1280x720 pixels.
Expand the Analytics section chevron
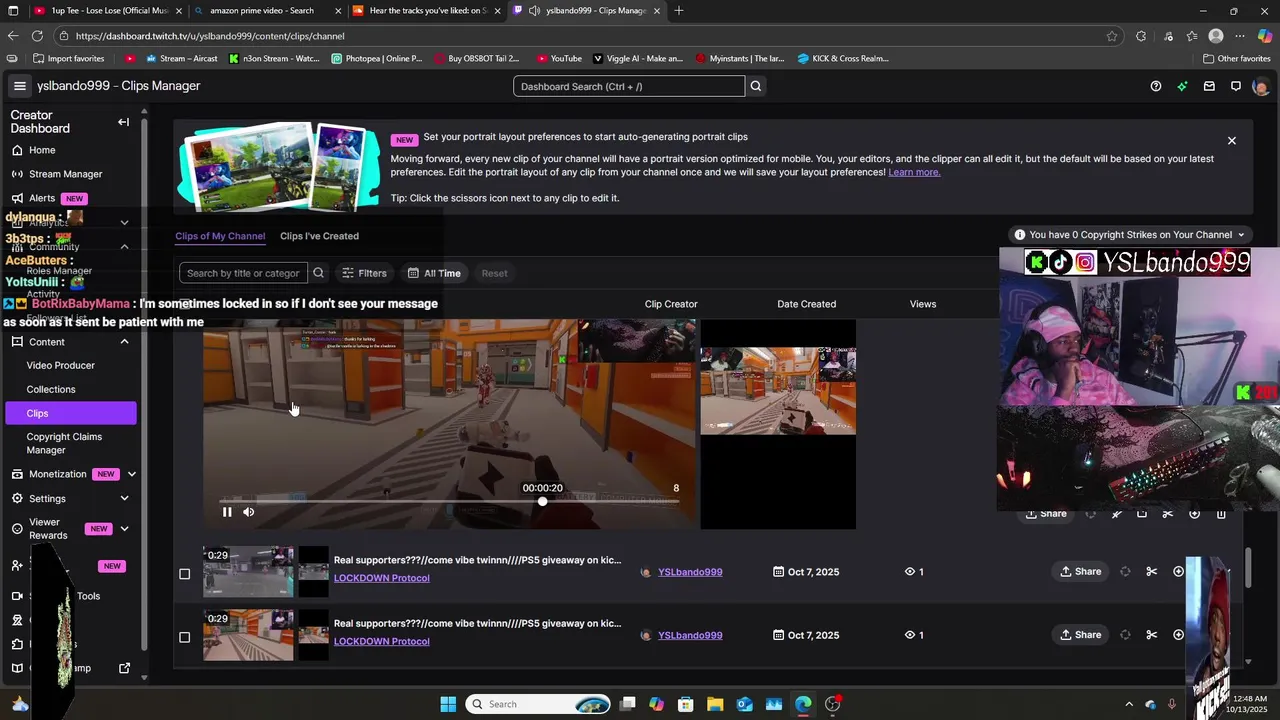124,223
